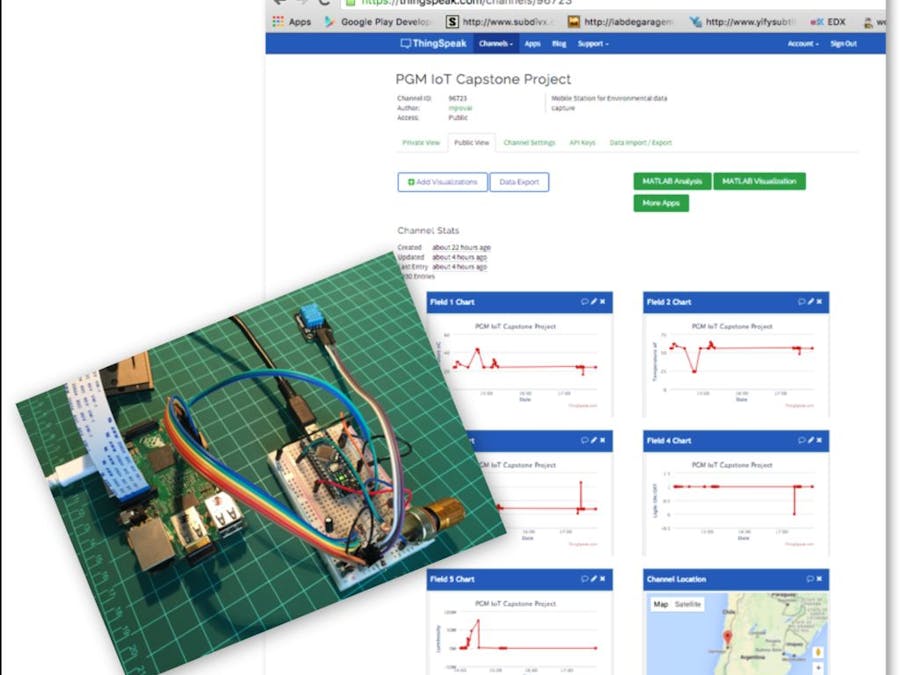Click the comment icon on Channel Location panel
The width and height of the screenshot is (900, 675).
coord(810,579)
